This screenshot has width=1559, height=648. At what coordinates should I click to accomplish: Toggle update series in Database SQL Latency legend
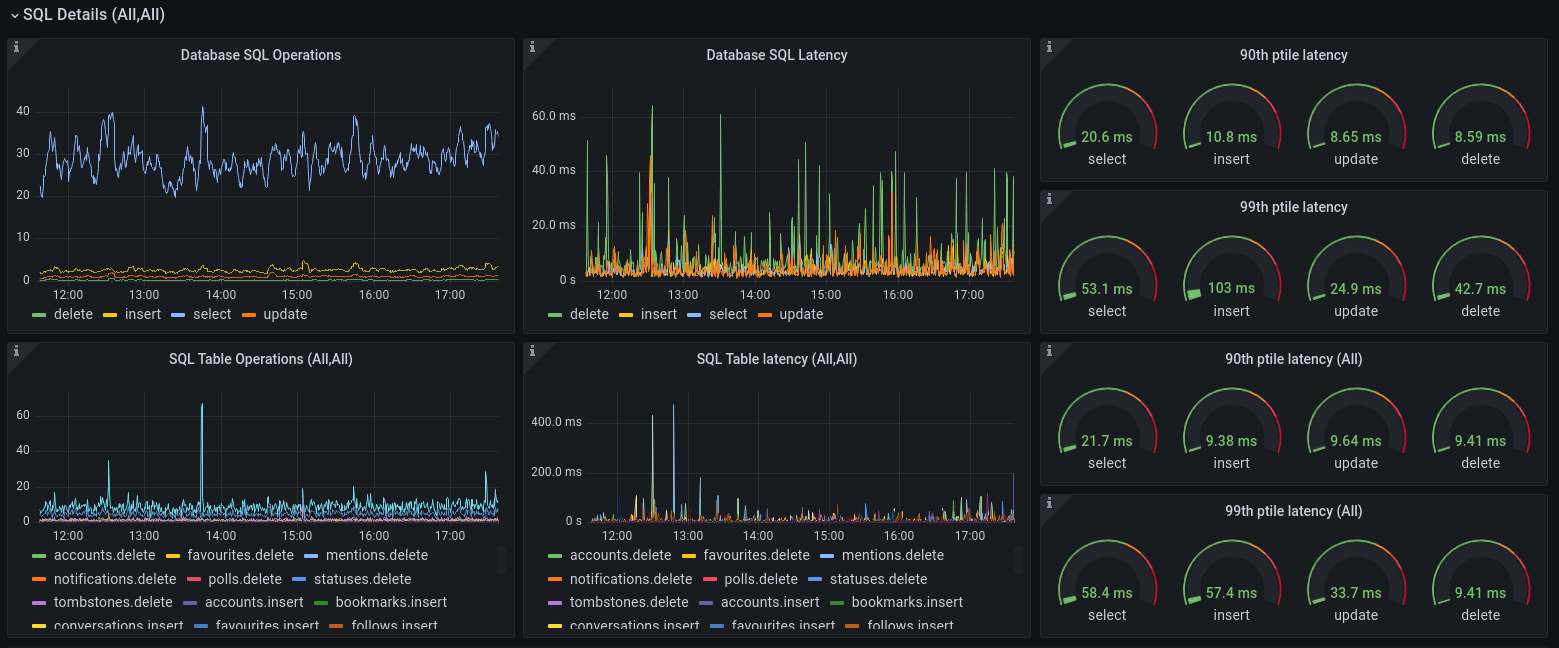click(800, 314)
